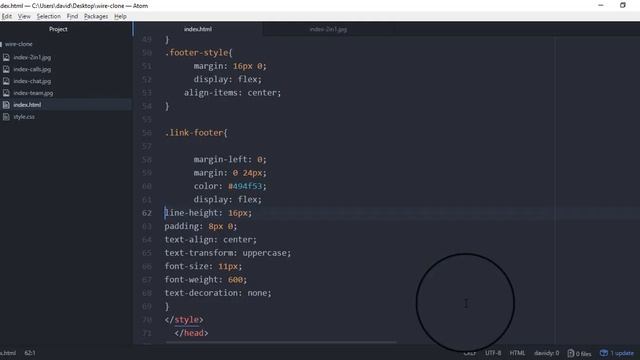Switch to the index.html editor tab

(x=198, y=29)
